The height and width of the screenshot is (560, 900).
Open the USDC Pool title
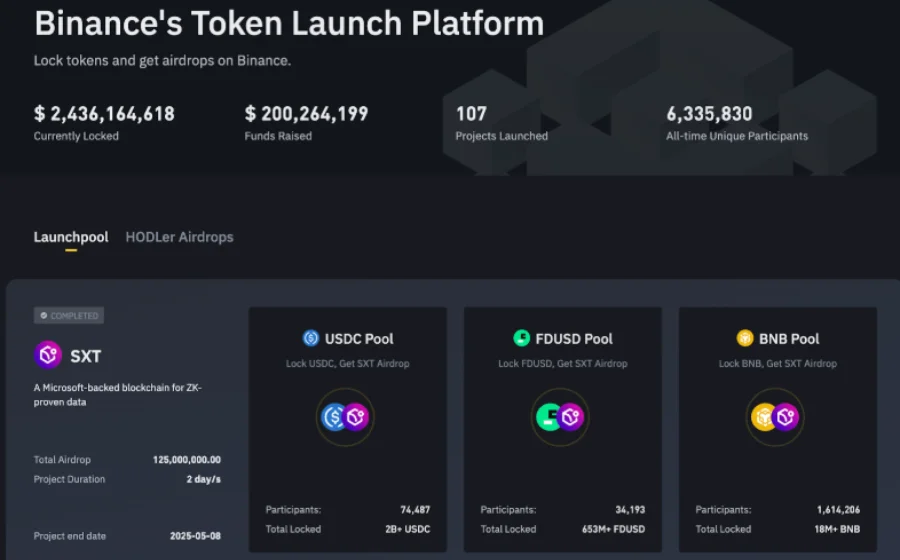pos(359,339)
